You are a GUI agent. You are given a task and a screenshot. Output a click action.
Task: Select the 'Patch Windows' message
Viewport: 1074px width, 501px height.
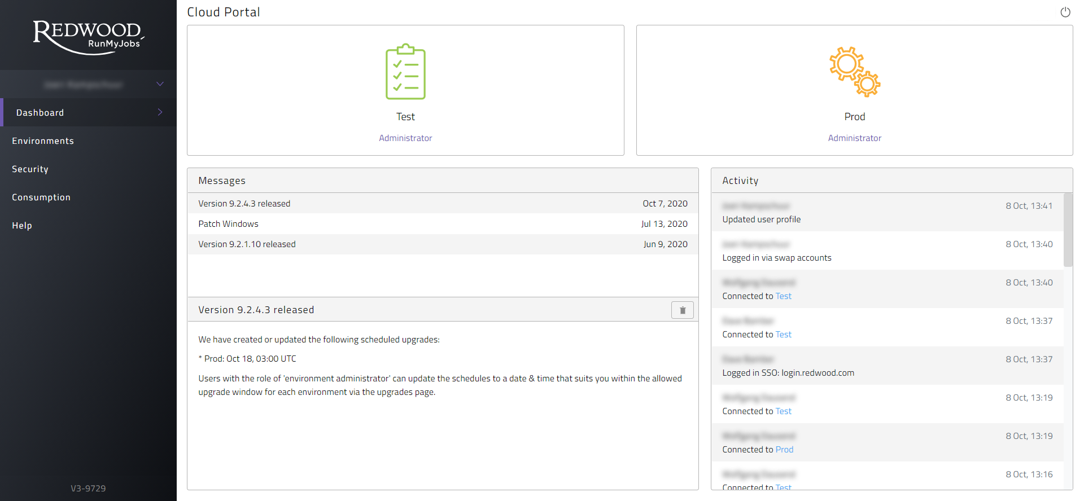(442, 223)
